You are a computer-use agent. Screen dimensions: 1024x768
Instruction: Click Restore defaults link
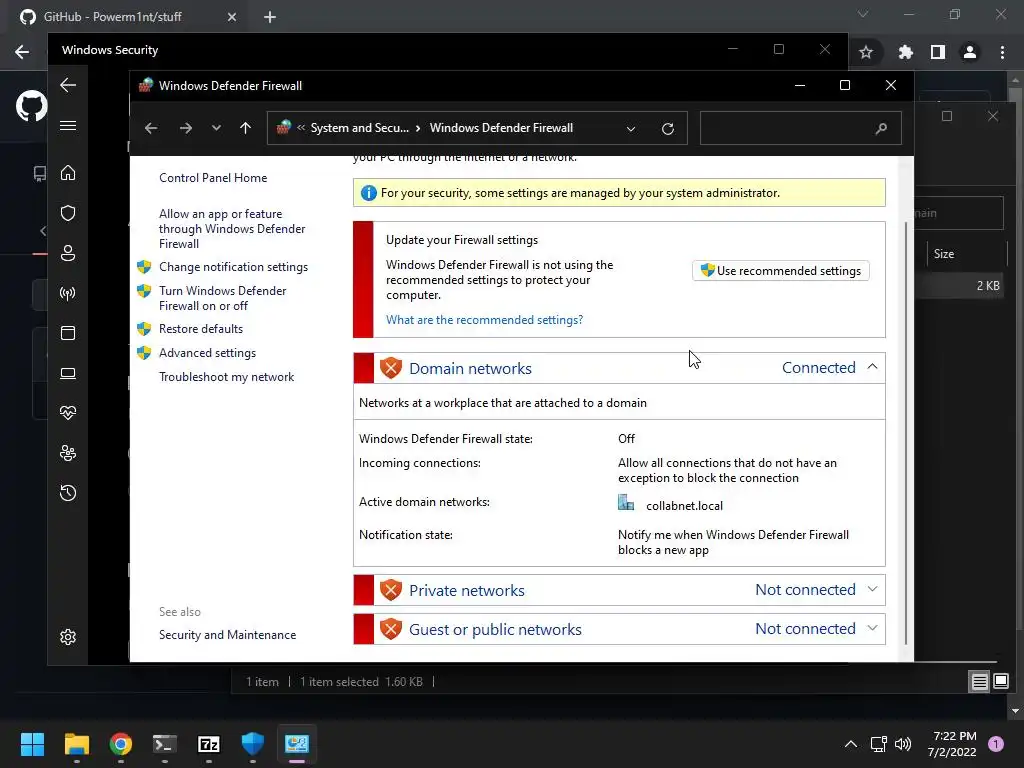point(200,329)
